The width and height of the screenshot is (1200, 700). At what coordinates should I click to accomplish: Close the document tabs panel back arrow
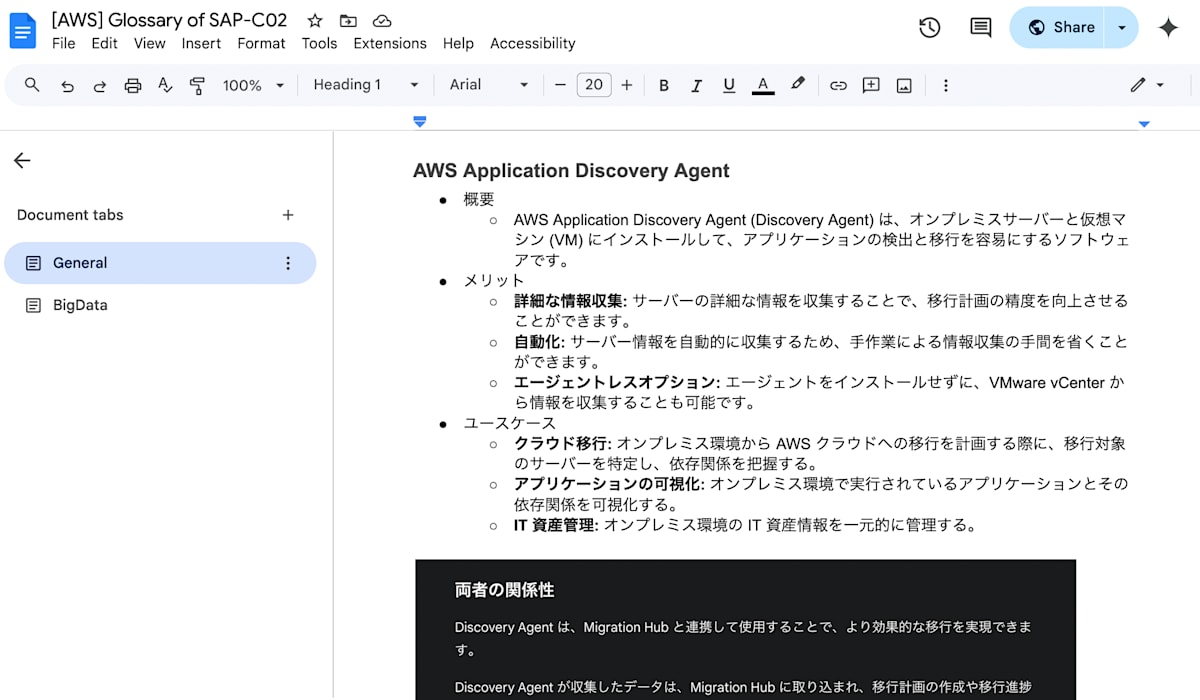click(22, 160)
